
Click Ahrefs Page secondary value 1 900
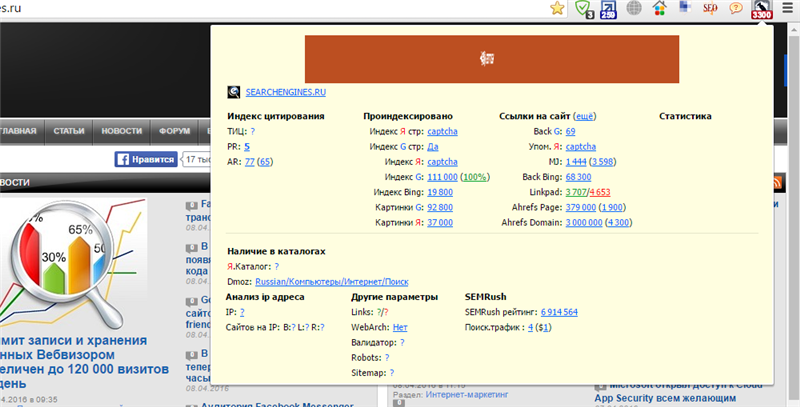tap(612, 208)
